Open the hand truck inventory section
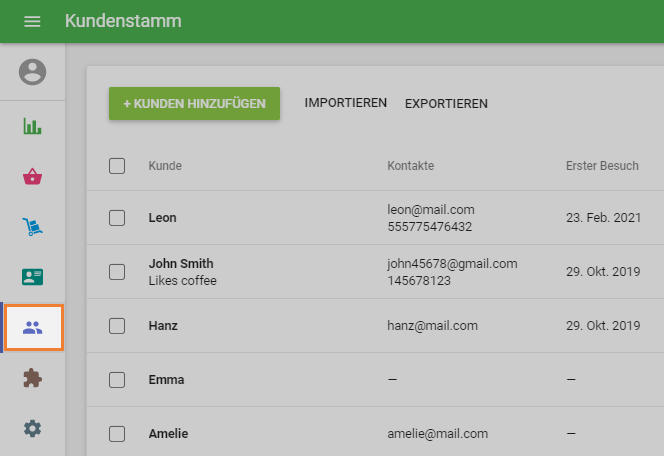 tap(33, 227)
